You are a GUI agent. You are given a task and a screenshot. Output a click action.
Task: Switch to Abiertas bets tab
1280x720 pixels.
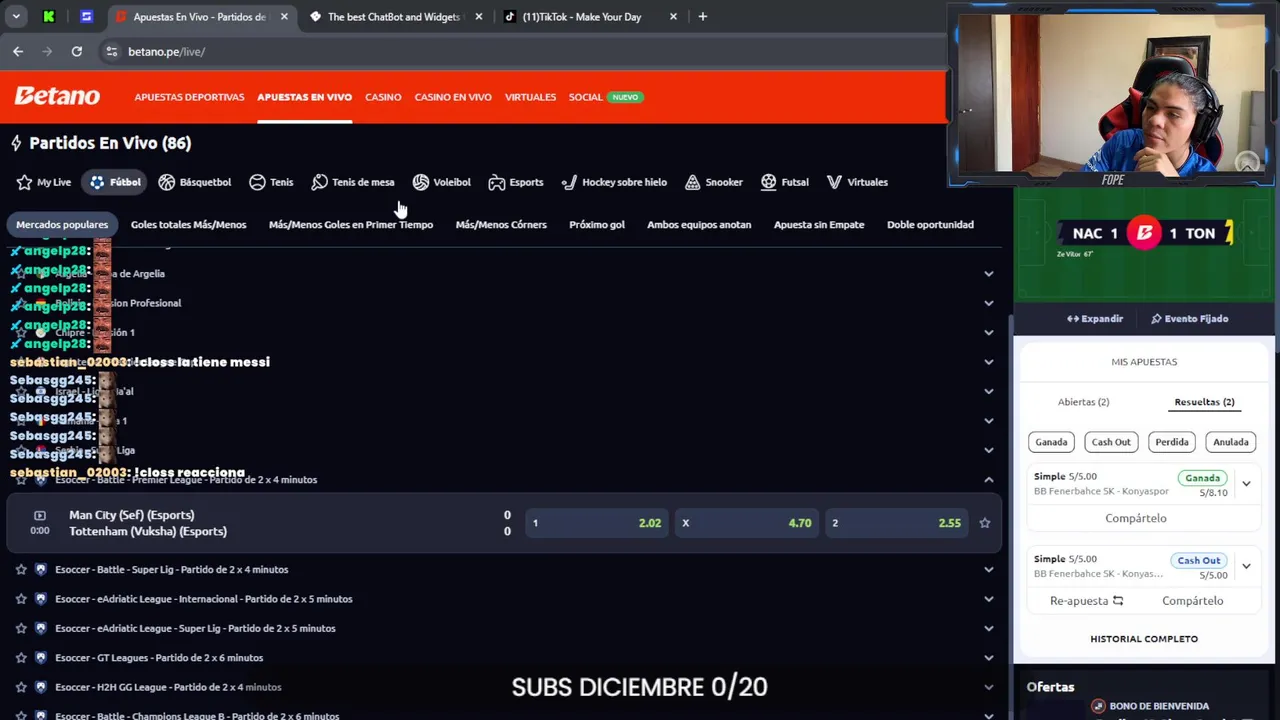(1083, 402)
